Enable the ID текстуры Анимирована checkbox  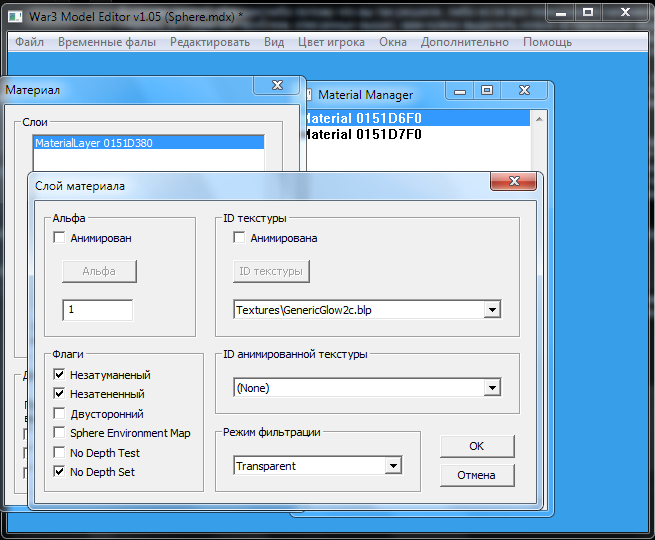pos(239,238)
